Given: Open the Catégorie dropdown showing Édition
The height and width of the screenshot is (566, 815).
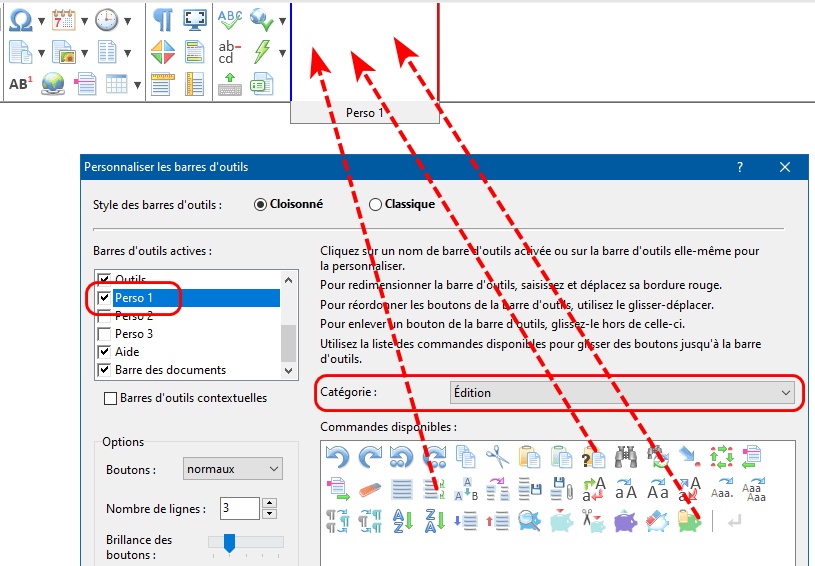Looking at the screenshot, I should 622,393.
